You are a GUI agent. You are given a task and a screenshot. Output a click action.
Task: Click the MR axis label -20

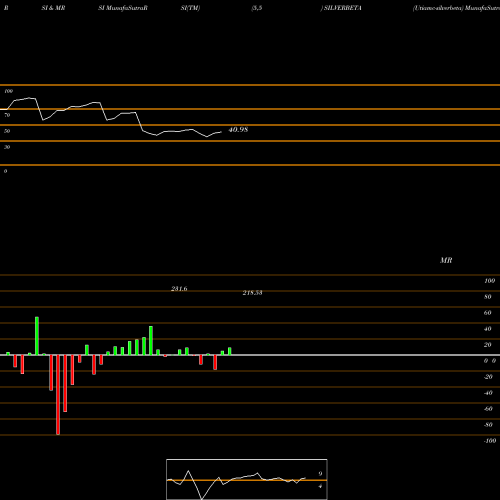pyautogui.click(x=488, y=377)
